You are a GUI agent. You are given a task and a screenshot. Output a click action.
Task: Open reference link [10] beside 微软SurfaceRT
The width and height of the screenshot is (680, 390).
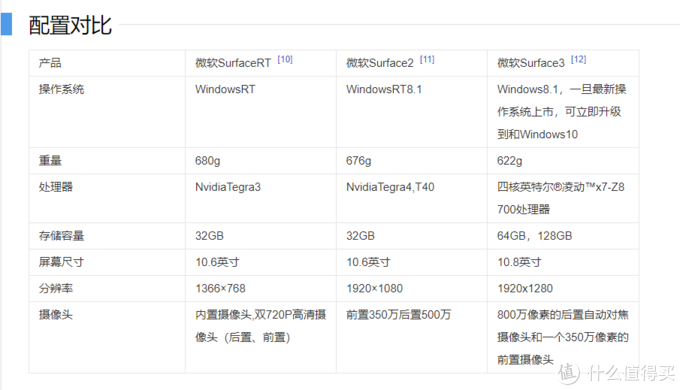point(285,59)
